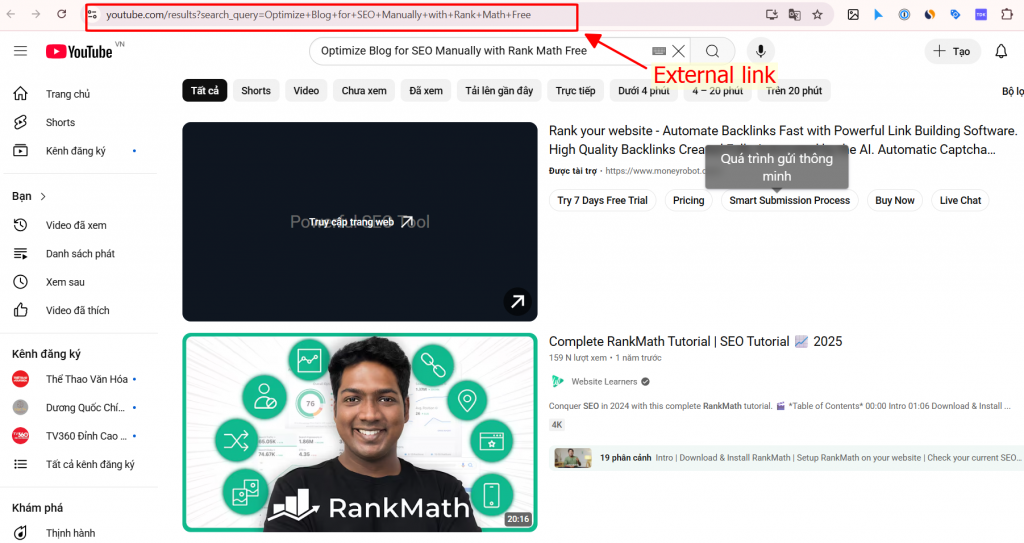Screen dimensions: 1024x543
Task: Open the dark ad thumbnail Truy cập trang web
Action: coord(360,222)
